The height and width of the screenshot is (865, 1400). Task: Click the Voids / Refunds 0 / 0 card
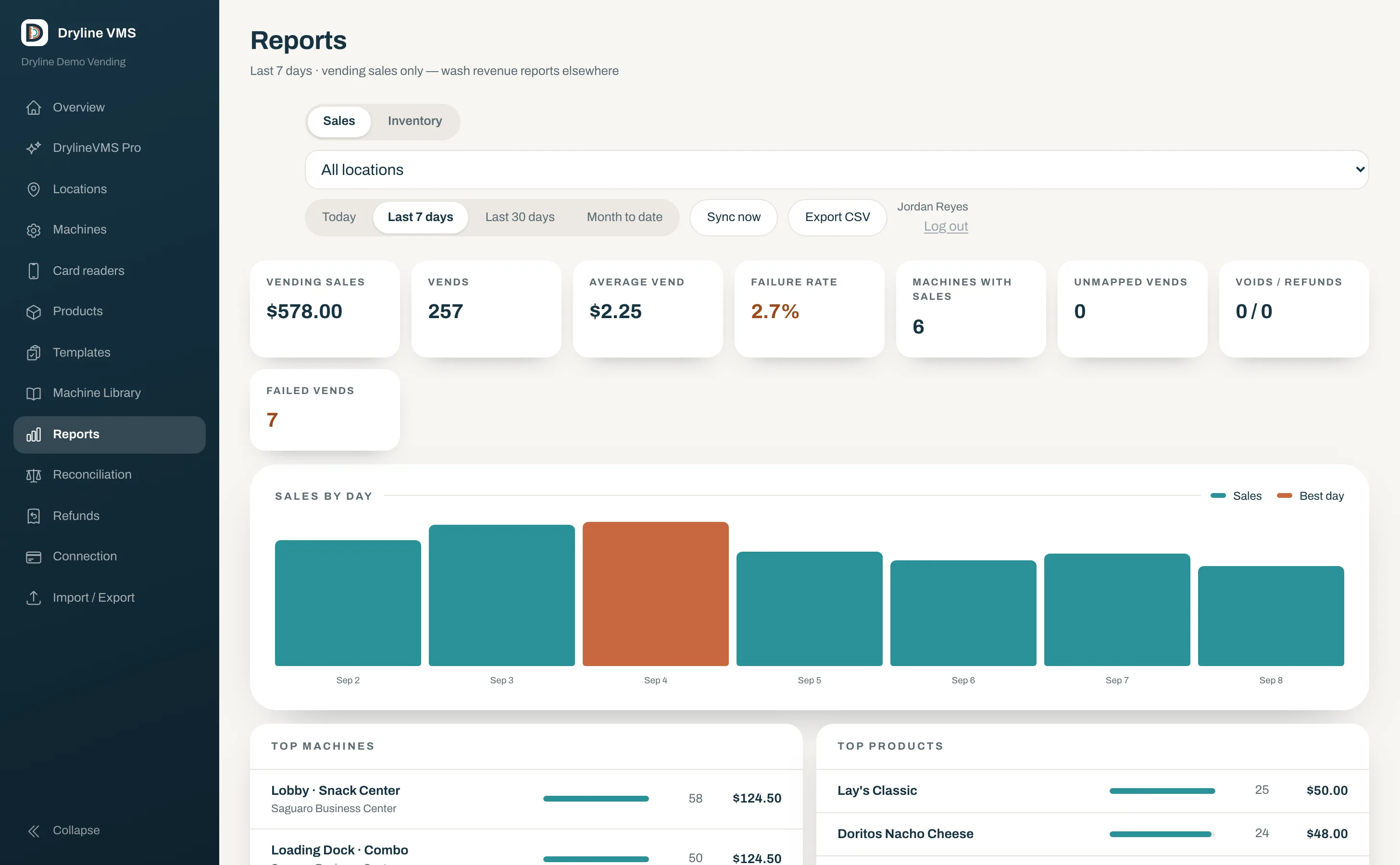(x=1294, y=309)
